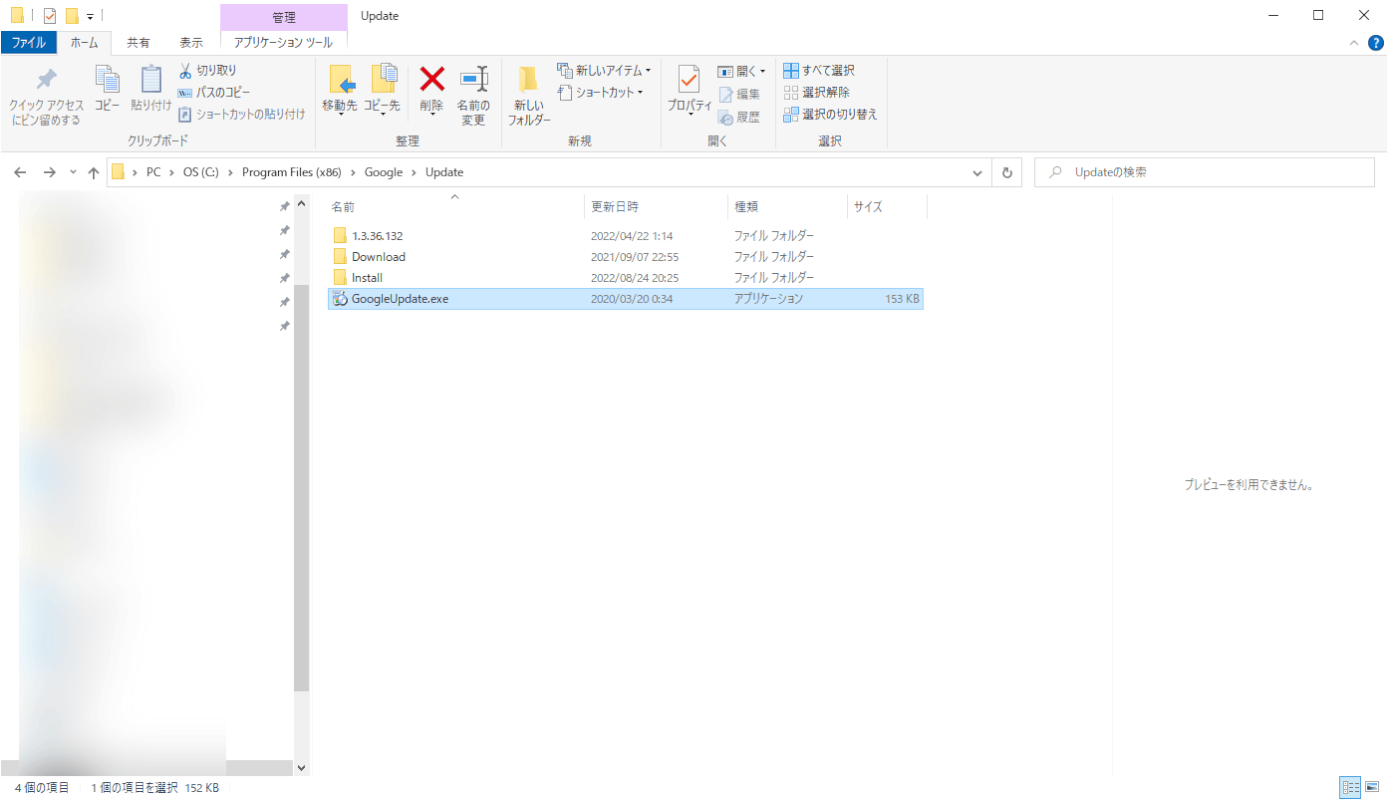Click navigation pane scroll down arrow
Viewport: 1388px width, 800px height.
tap(302, 768)
